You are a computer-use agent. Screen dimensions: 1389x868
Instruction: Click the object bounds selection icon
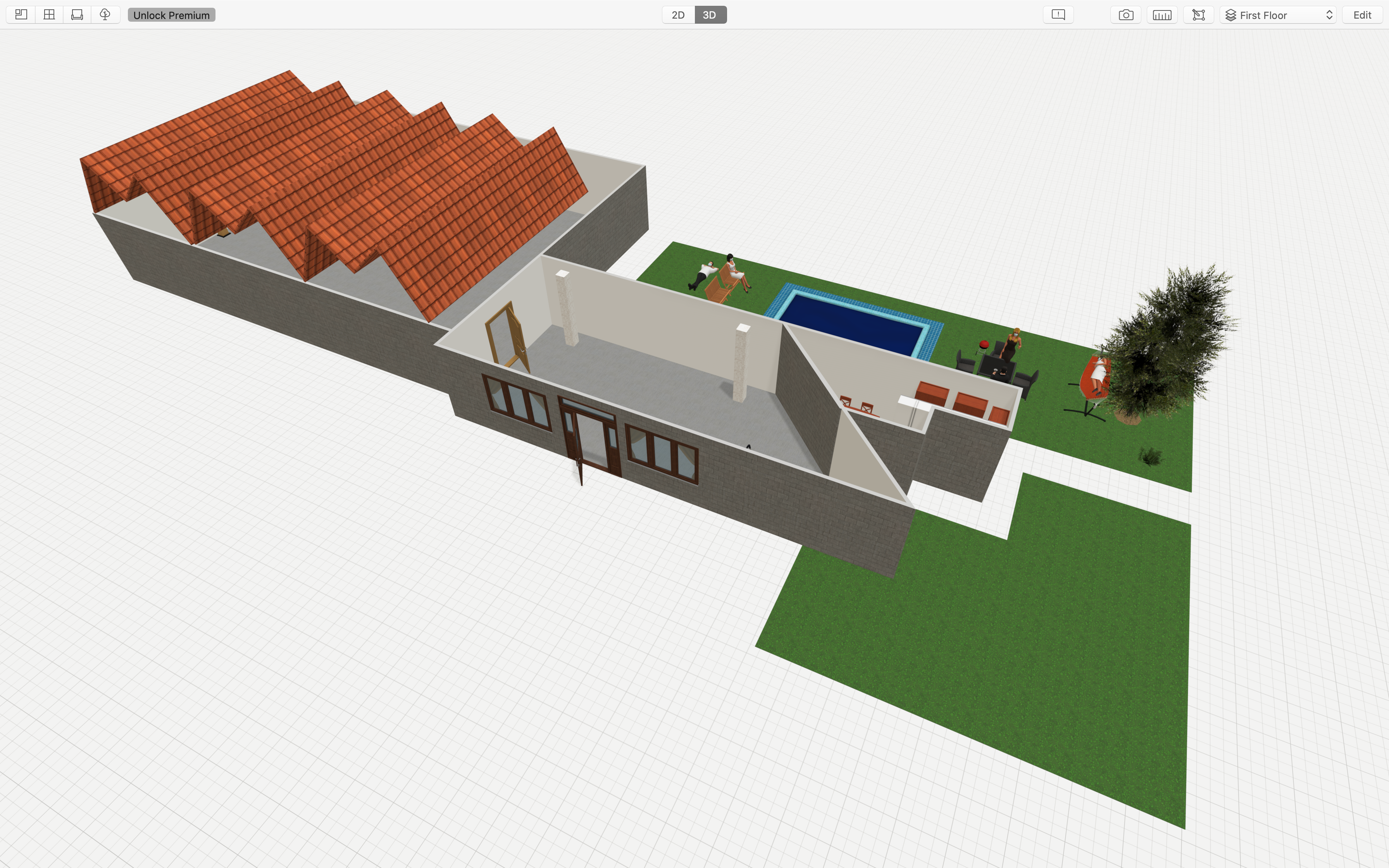point(1198,15)
